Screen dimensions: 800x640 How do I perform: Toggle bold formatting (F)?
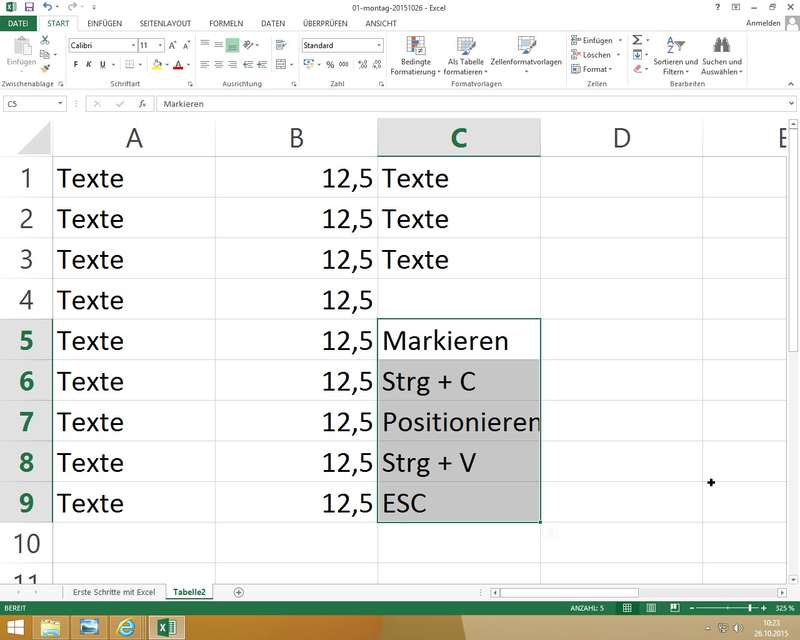76,65
